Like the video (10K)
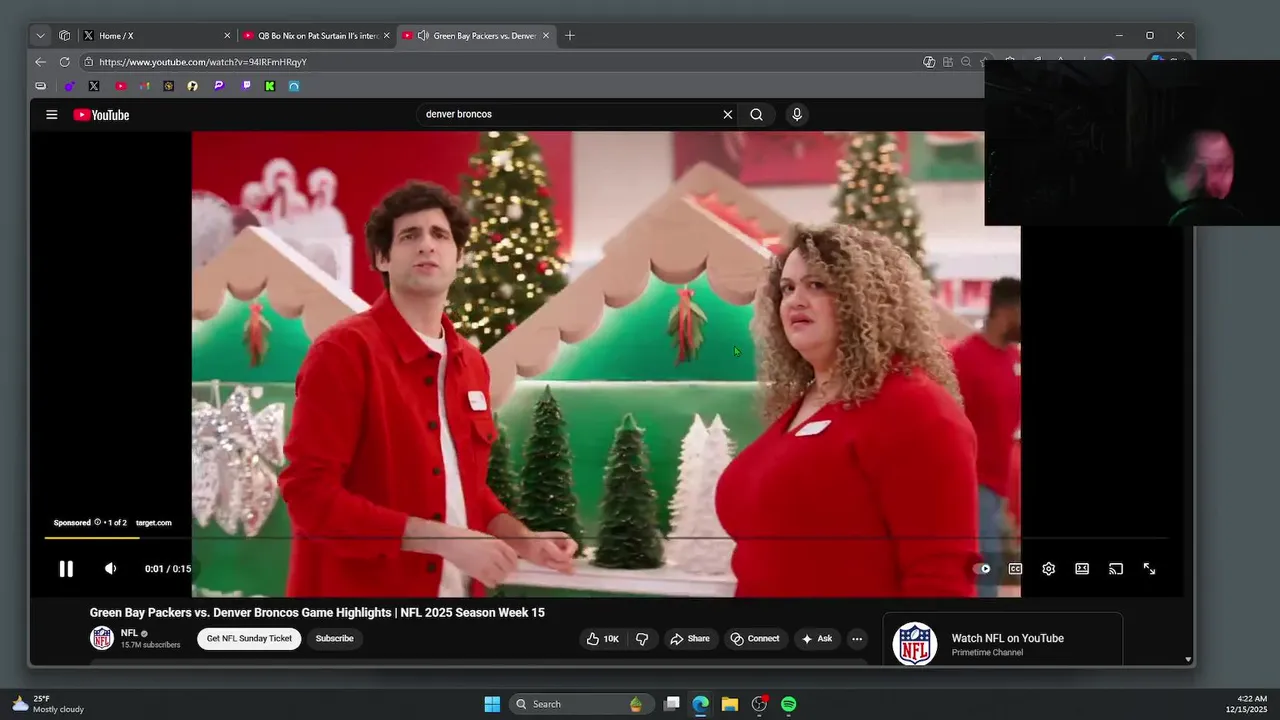 [602, 639]
